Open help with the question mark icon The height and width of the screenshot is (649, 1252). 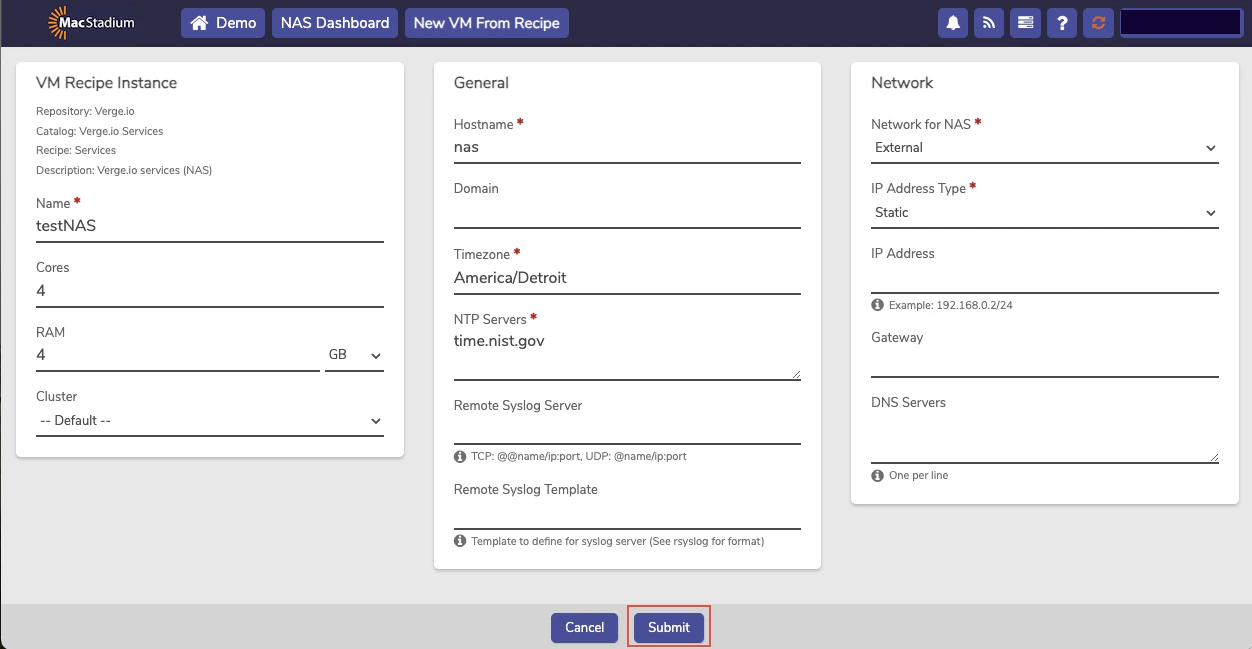(1061, 22)
